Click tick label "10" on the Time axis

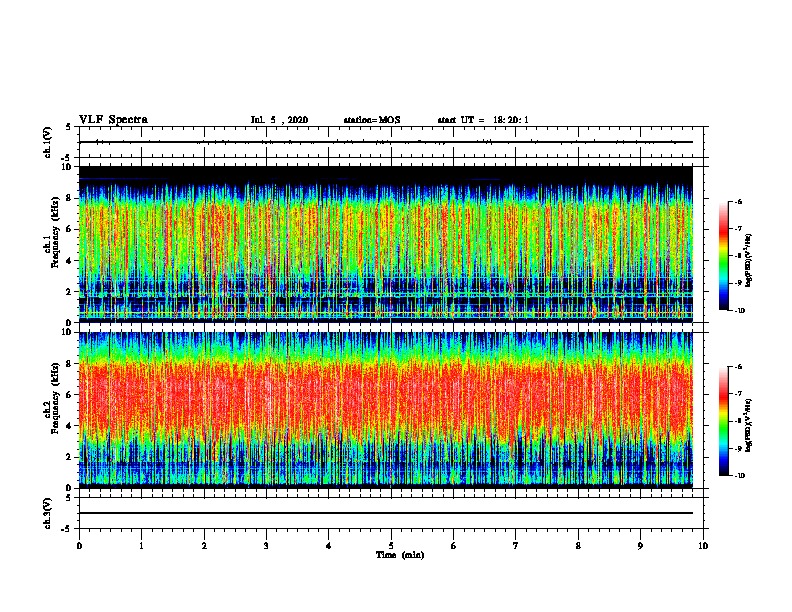pos(703,546)
